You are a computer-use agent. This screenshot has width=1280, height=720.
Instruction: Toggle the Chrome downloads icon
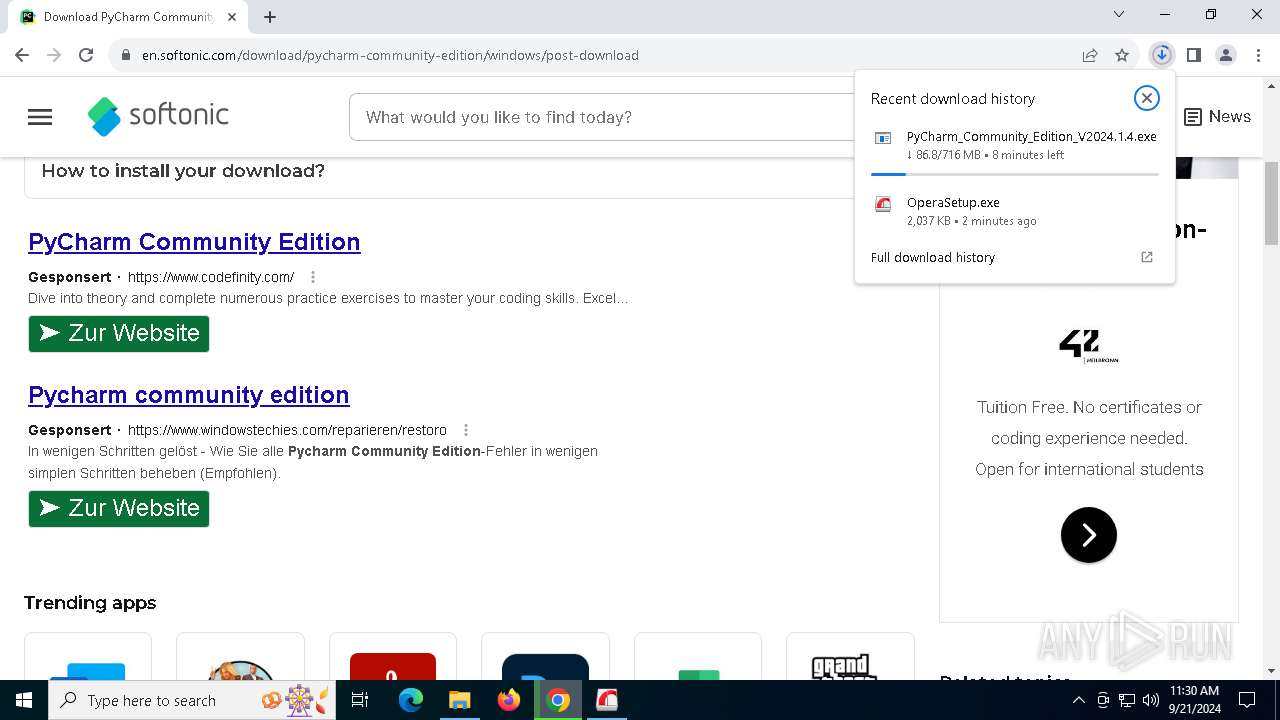click(x=1161, y=55)
